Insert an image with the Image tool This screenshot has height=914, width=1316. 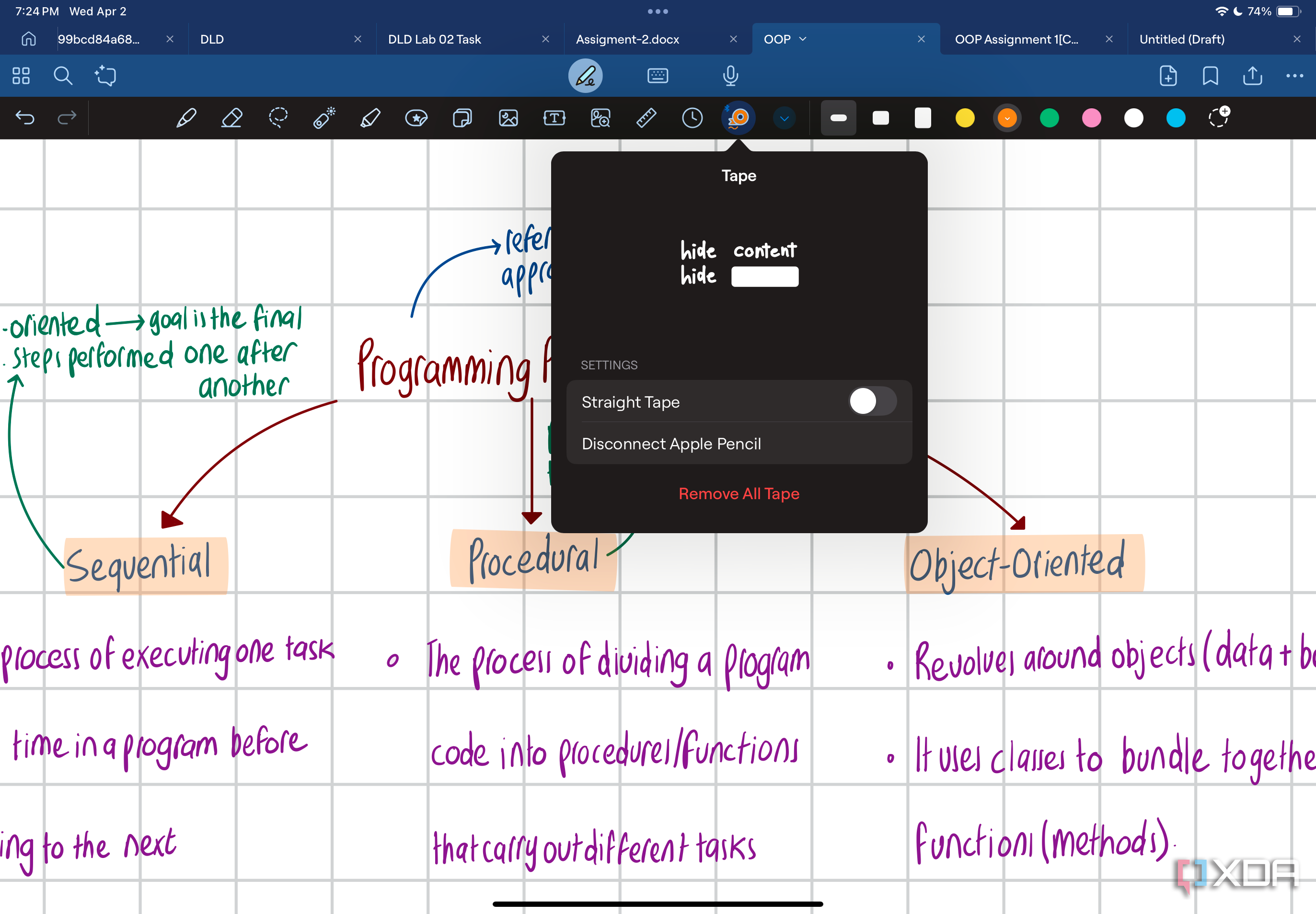coord(508,118)
